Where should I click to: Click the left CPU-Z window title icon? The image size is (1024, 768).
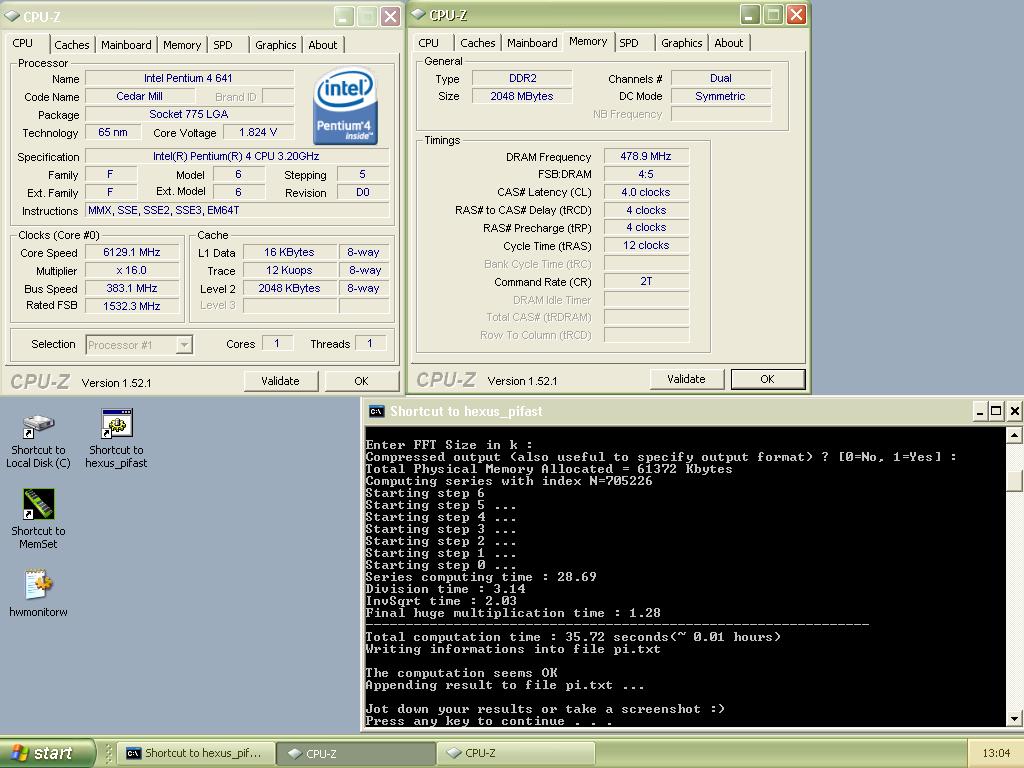(x=12, y=16)
